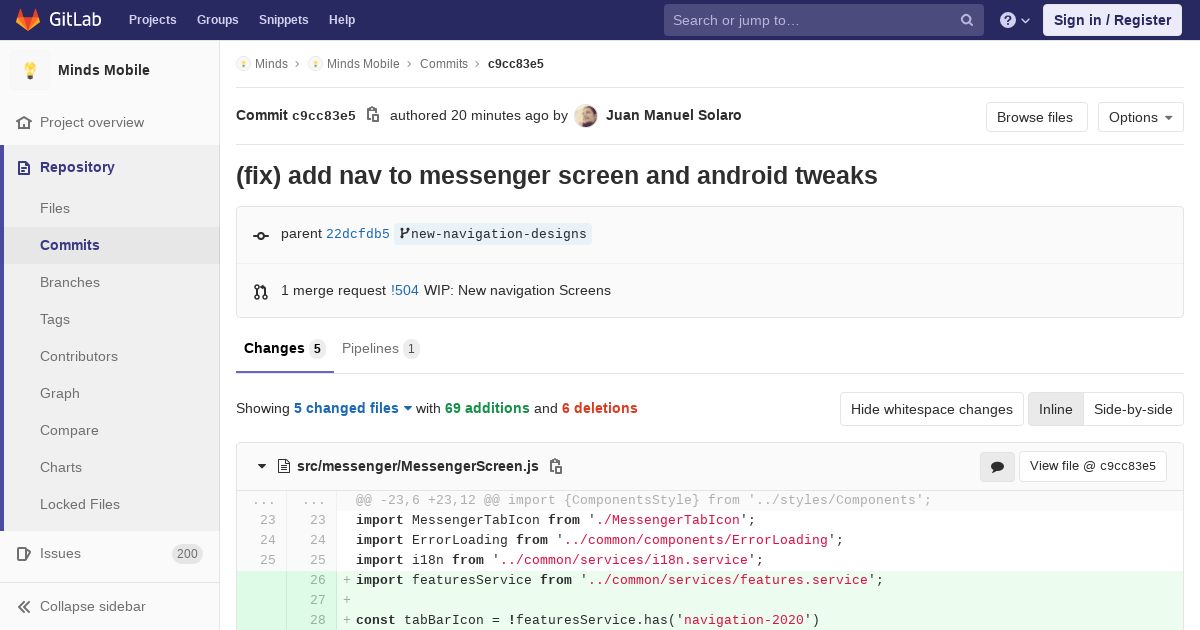This screenshot has height=630, width=1200.
Task: Open Locked Files in sidebar
Action: pos(80,504)
